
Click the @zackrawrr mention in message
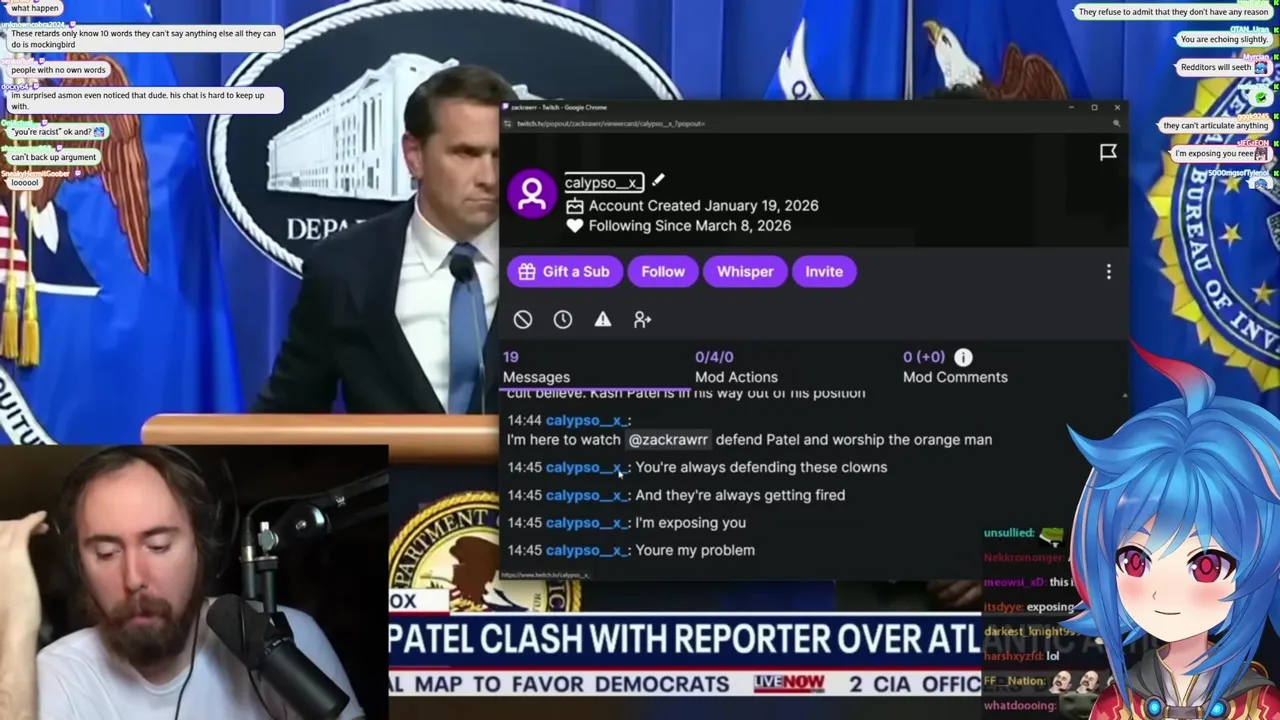tap(668, 440)
